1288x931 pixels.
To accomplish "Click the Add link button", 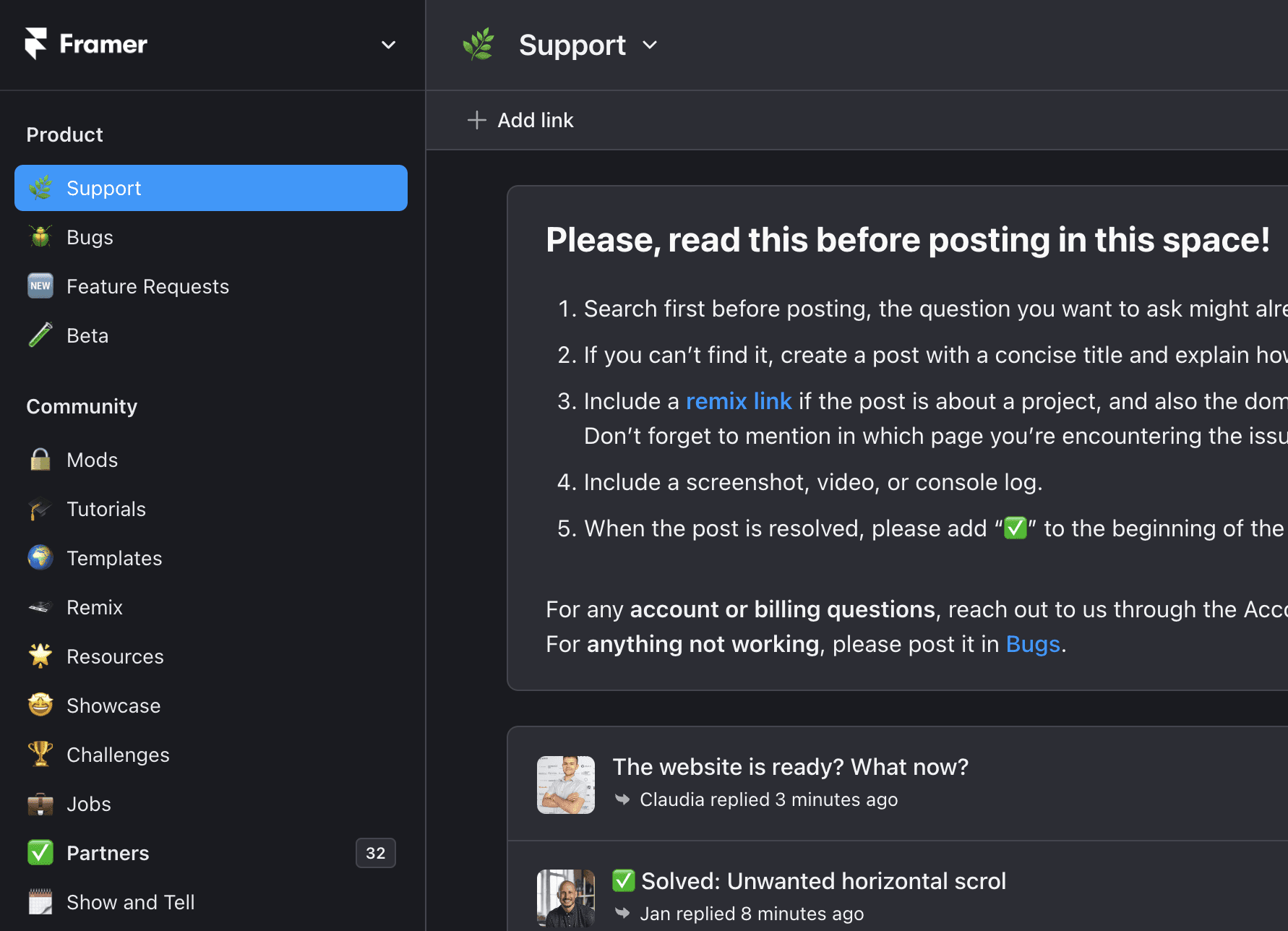I will tap(520, 120).
